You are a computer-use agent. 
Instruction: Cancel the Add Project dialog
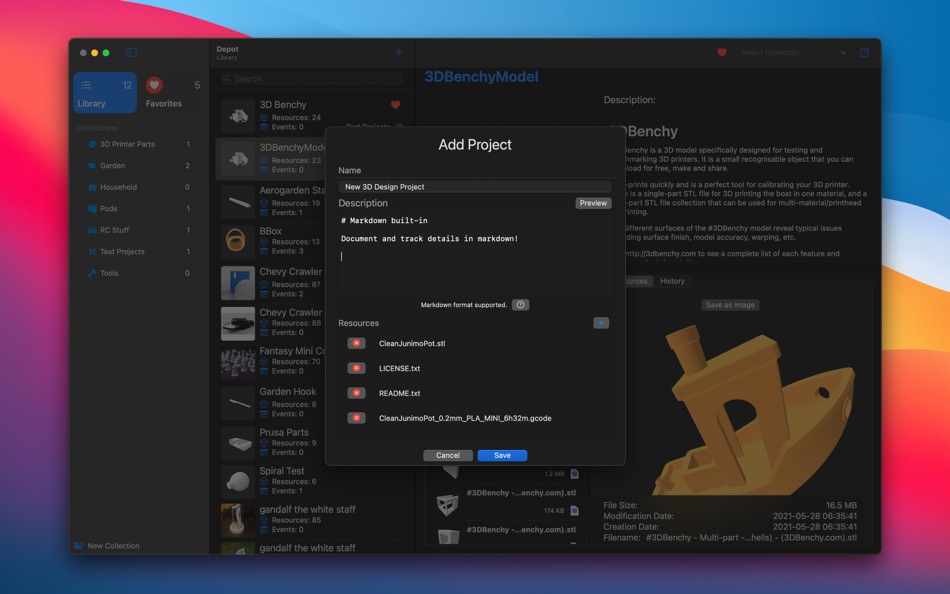[448, 455]
